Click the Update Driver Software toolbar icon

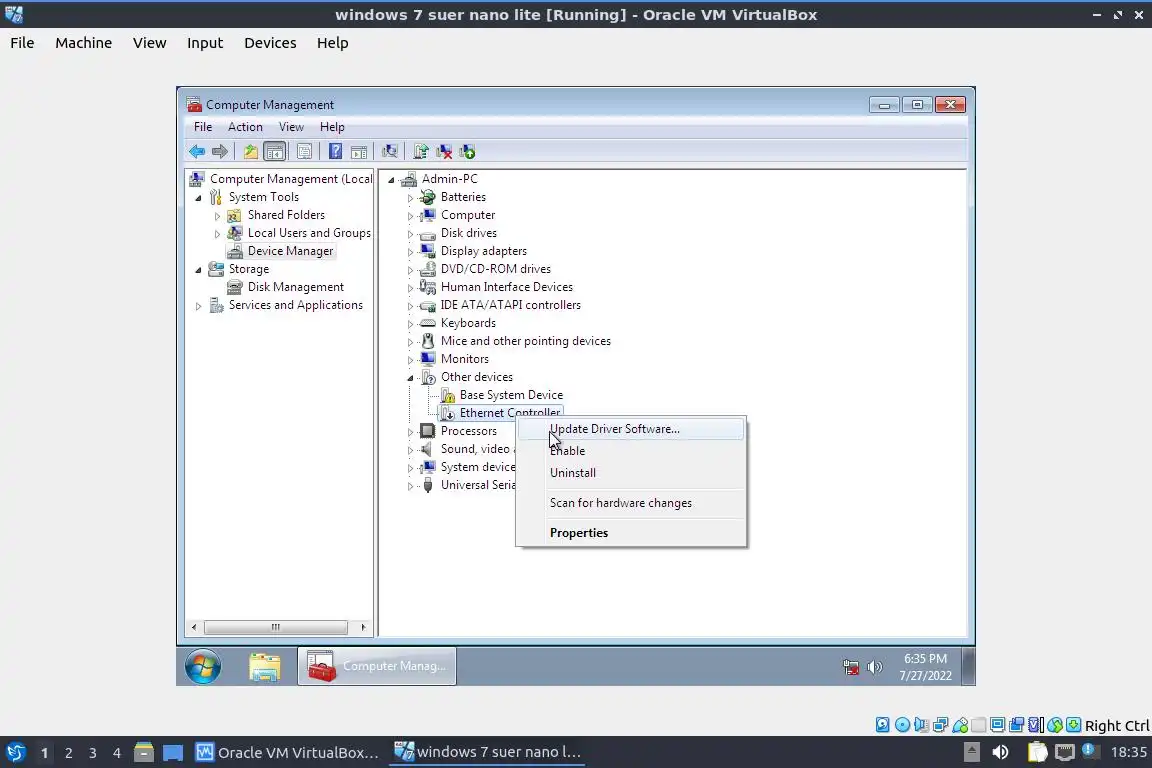tap(420, 151)
